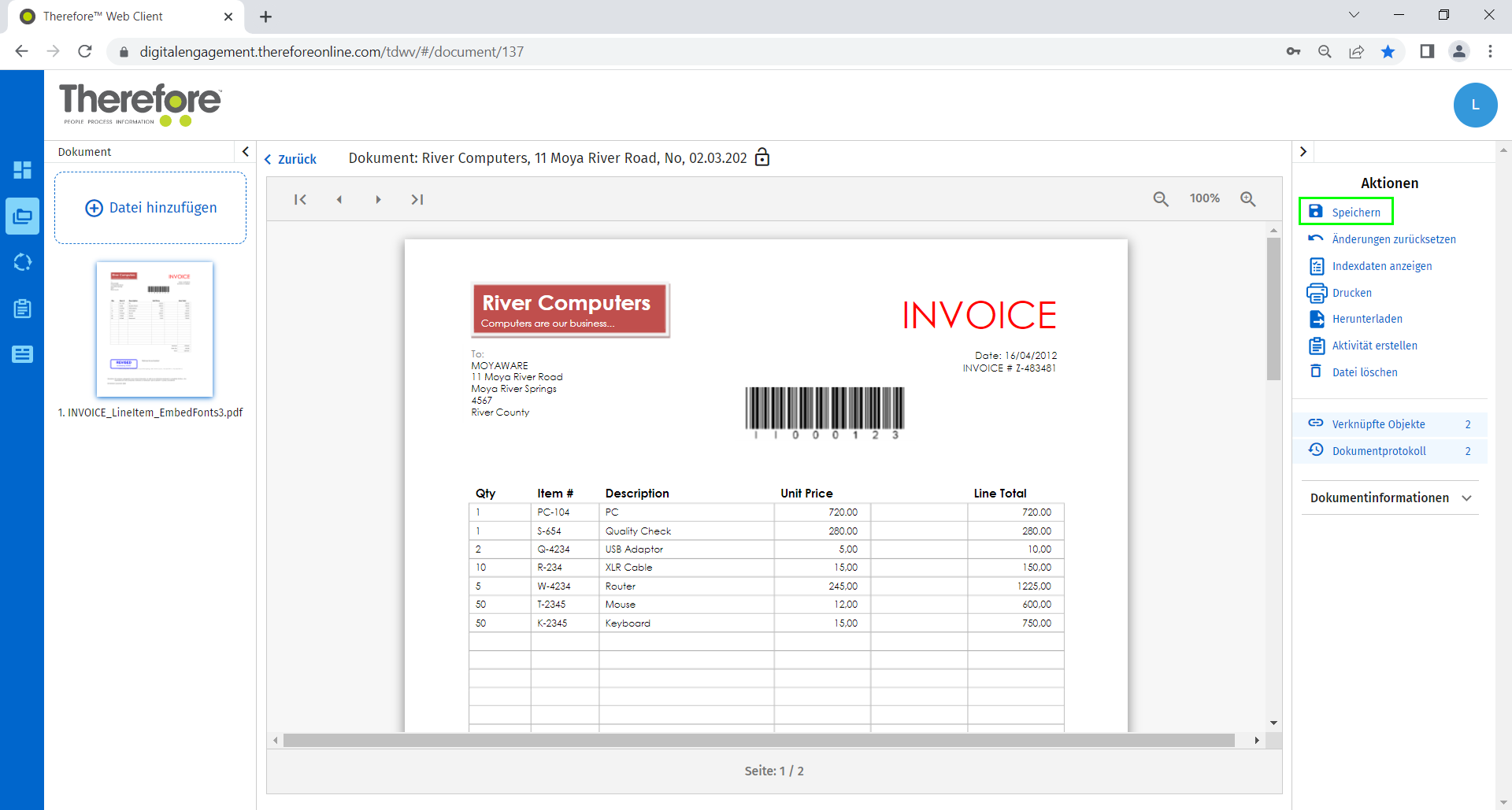Click Herunterladen text

pos(1367,319)
